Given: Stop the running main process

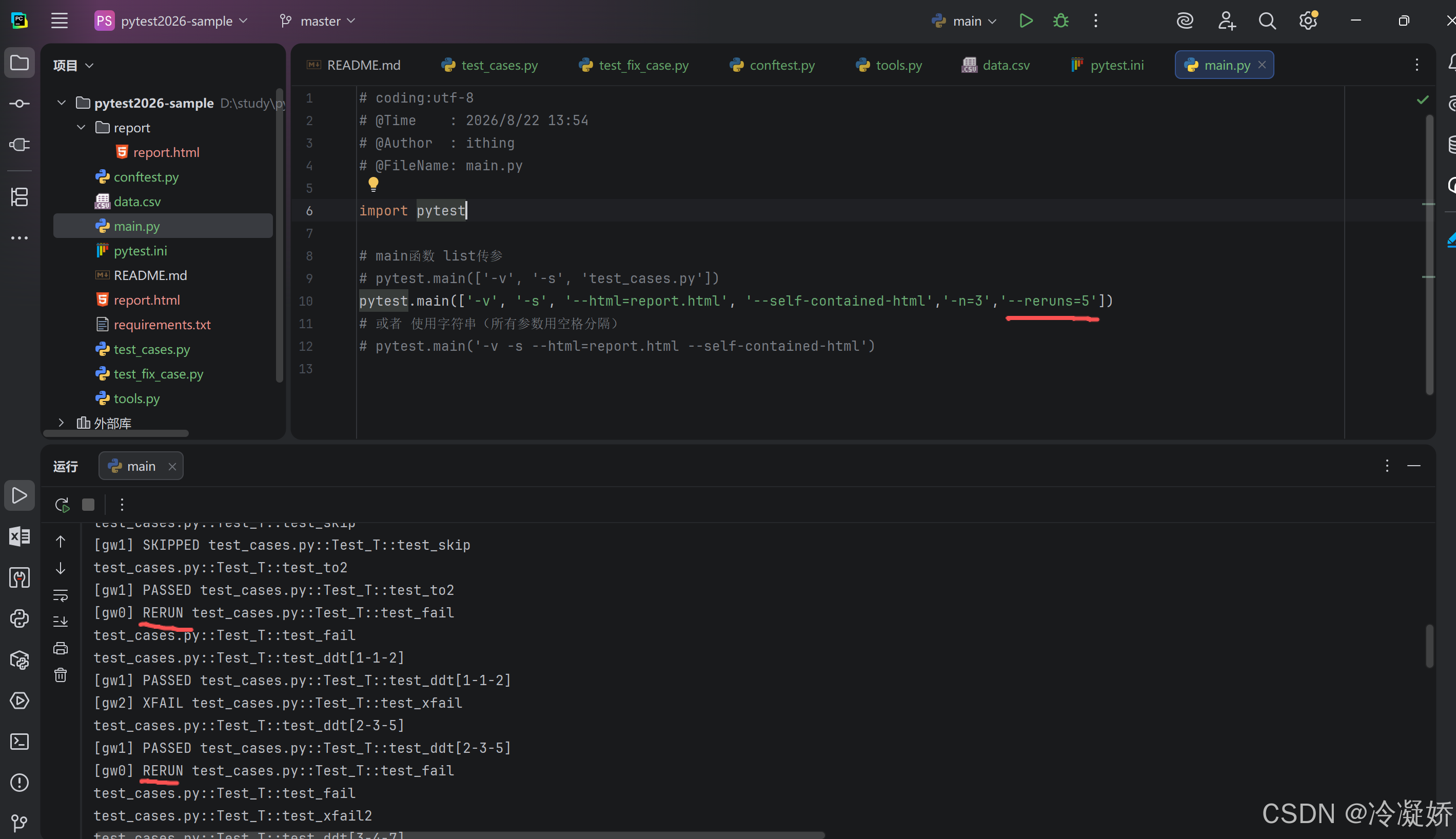Looking at the screenshot, I should (88, 505).
